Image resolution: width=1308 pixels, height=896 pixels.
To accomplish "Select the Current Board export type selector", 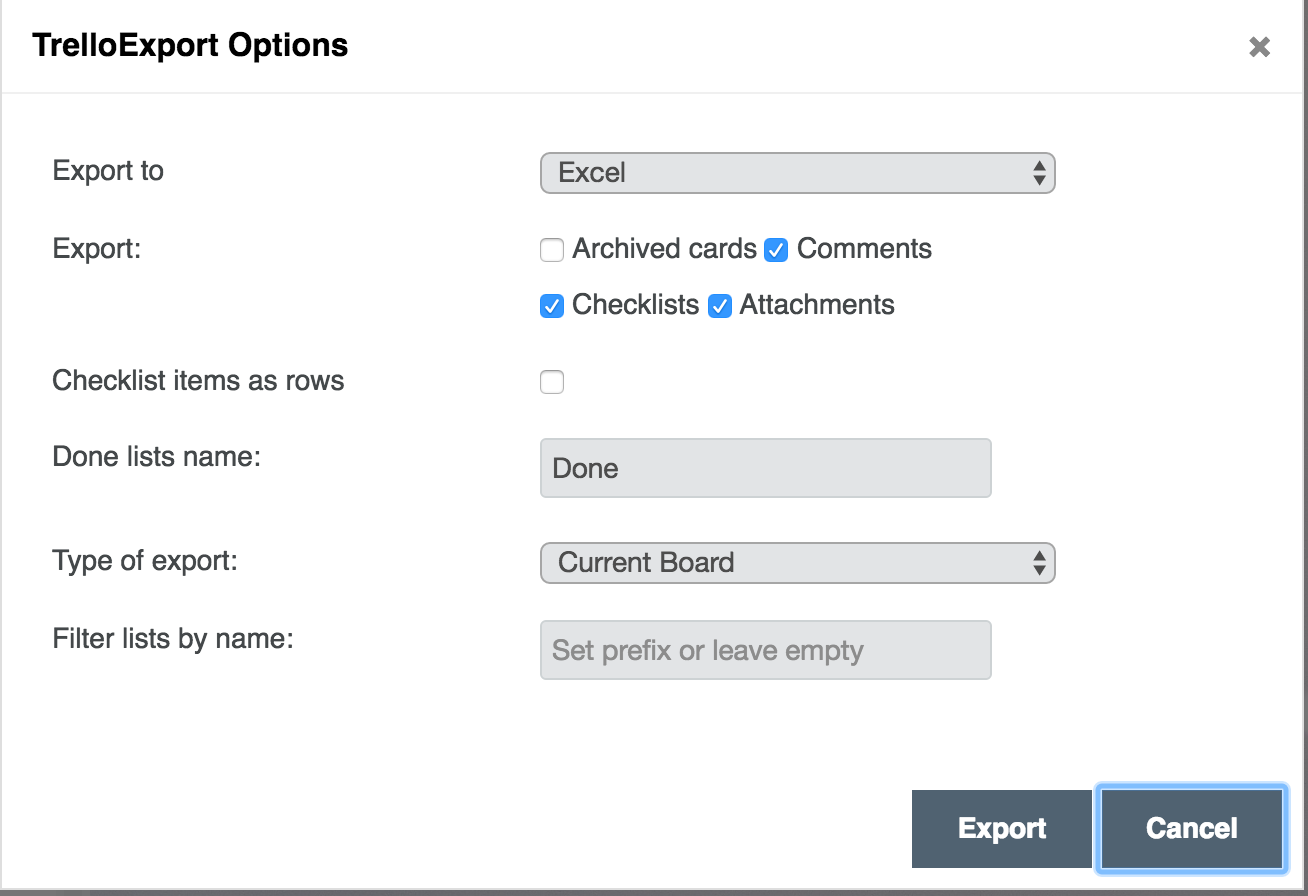I will [797, 562].
